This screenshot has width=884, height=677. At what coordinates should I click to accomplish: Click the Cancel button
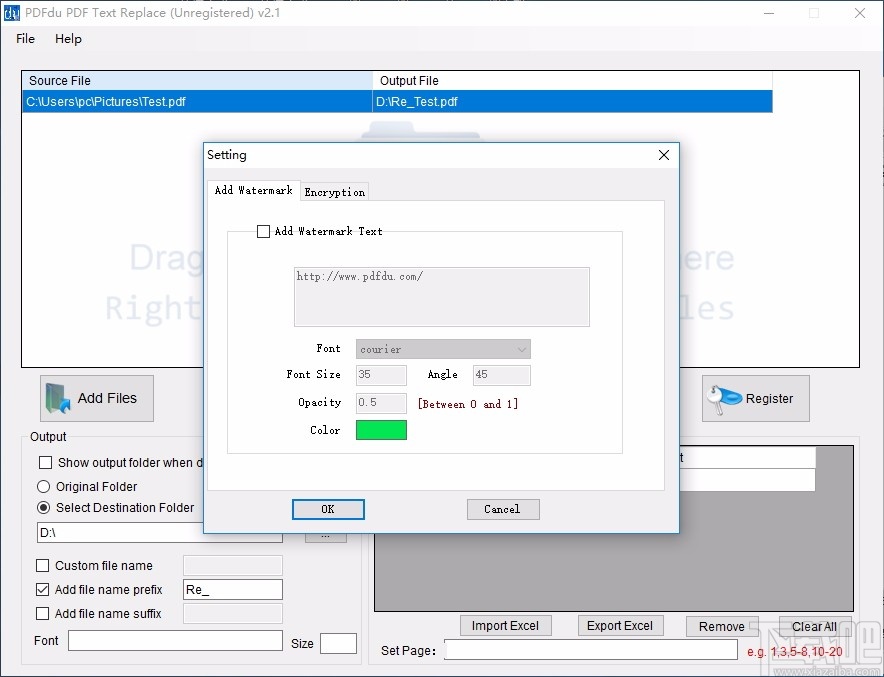click(503, 509)
